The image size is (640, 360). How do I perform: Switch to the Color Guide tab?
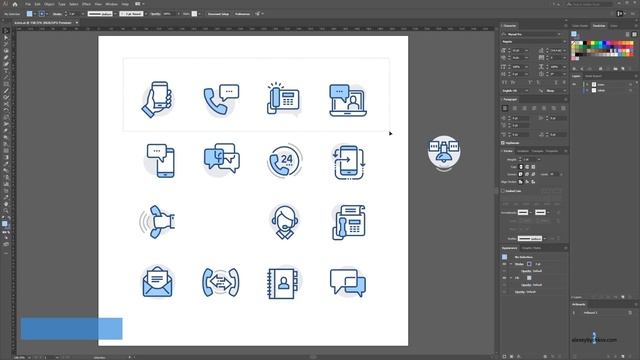coord(580,26)
